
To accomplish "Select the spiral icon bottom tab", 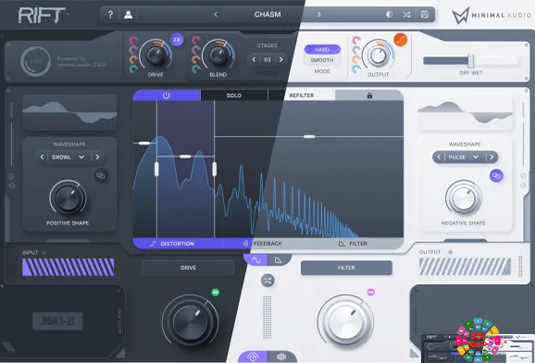I will pyautogui.click(x=253, y=357).
